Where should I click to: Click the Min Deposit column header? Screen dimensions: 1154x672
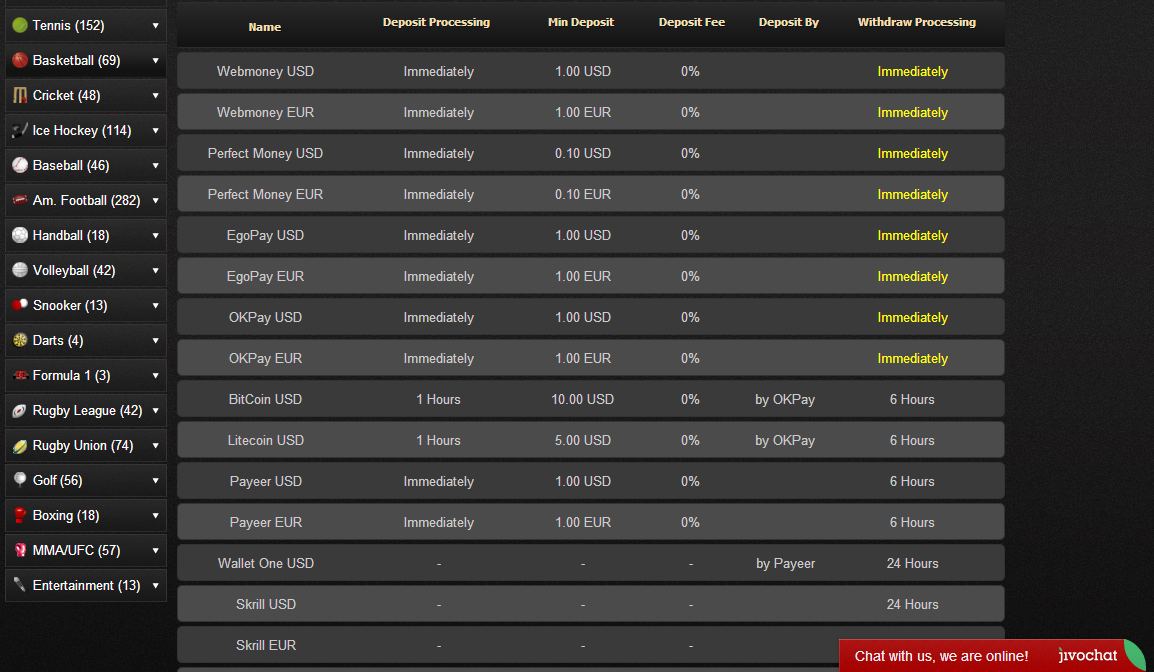(581, 22)
